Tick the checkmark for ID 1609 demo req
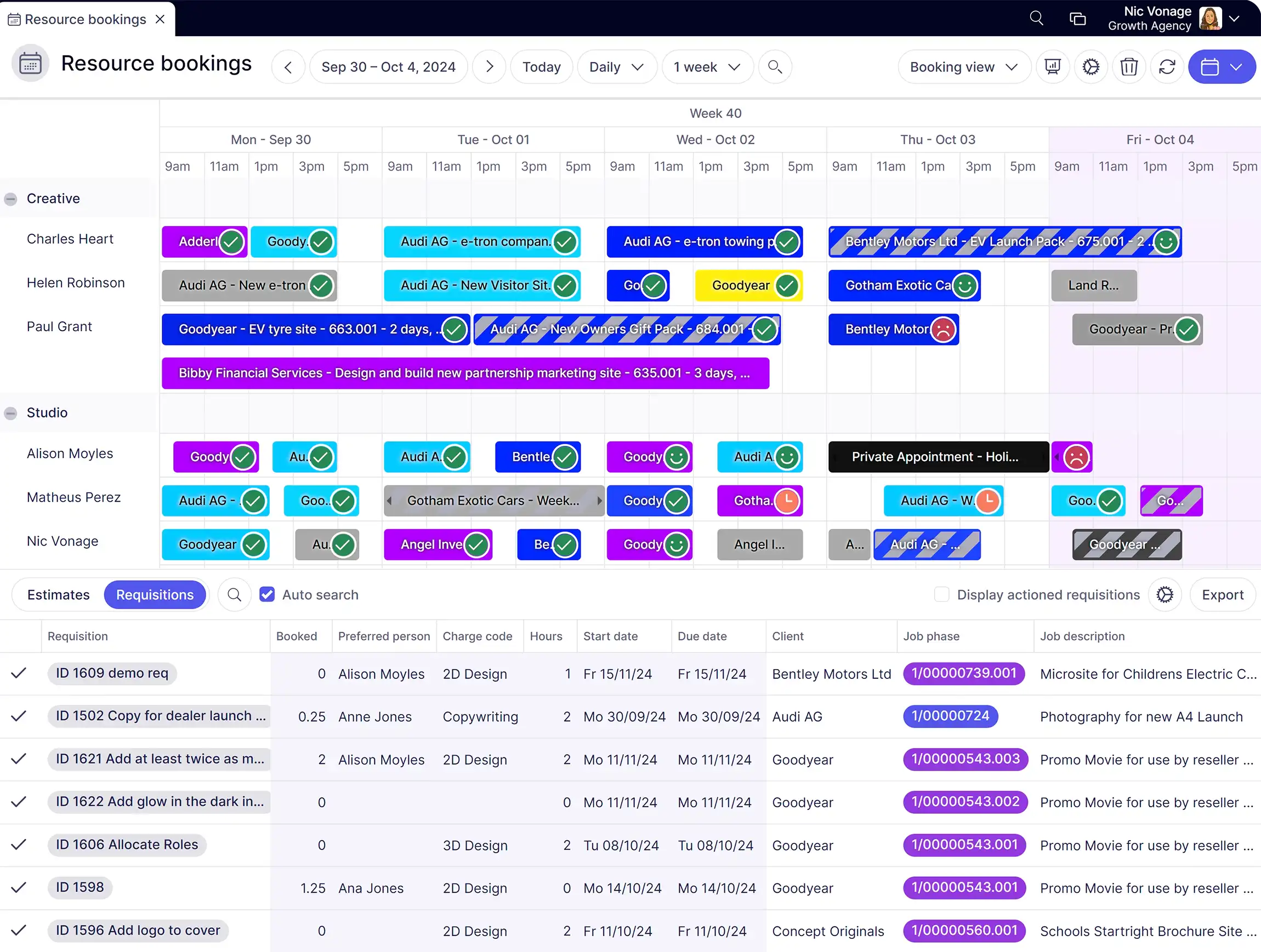The width and height of the screenshot is (1261, 952). point(19,673)
